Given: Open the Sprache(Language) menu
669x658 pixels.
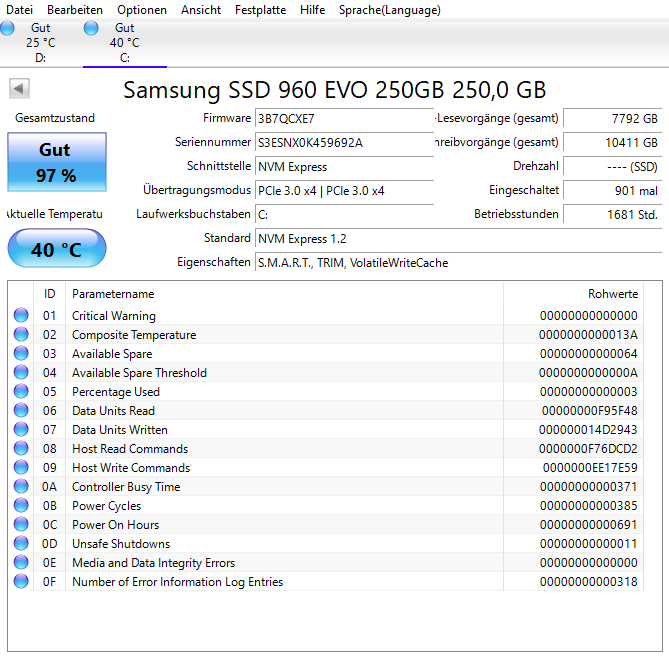Looking at the screenshot, I should pyautogui.click(x=390, y=10).
